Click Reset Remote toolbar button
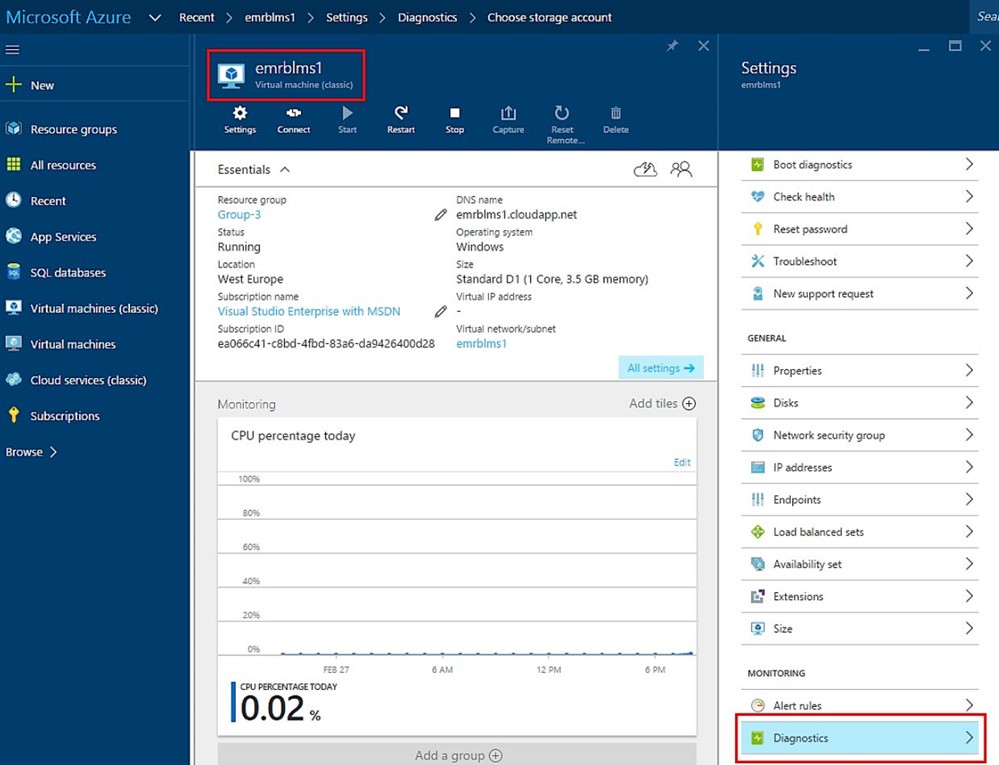The image size is (999, 765). (562, 125)
